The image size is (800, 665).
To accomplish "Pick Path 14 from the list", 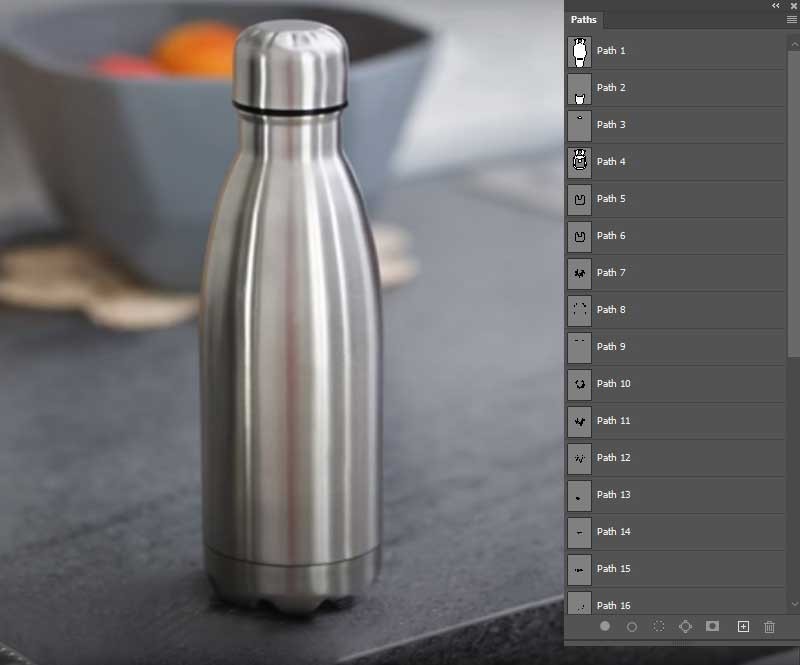I will coord(613,532).
